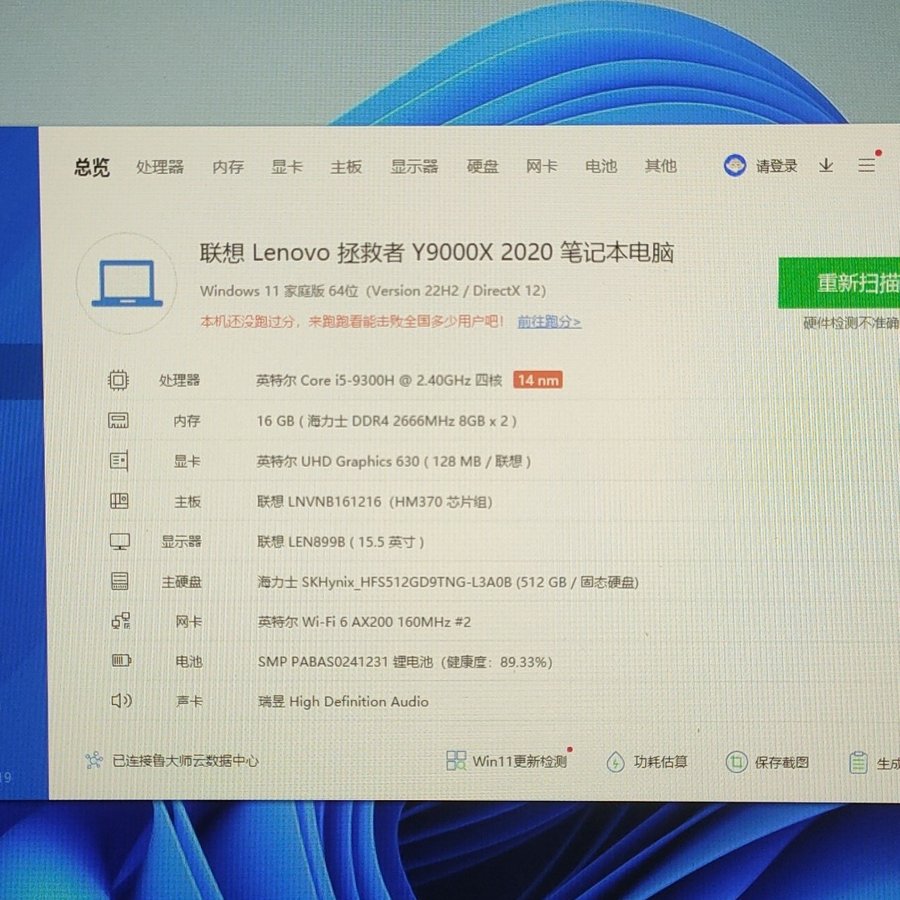Click the 功耗估算 lightning drop icon
900x900 pixels.
[x=615, y=762]
